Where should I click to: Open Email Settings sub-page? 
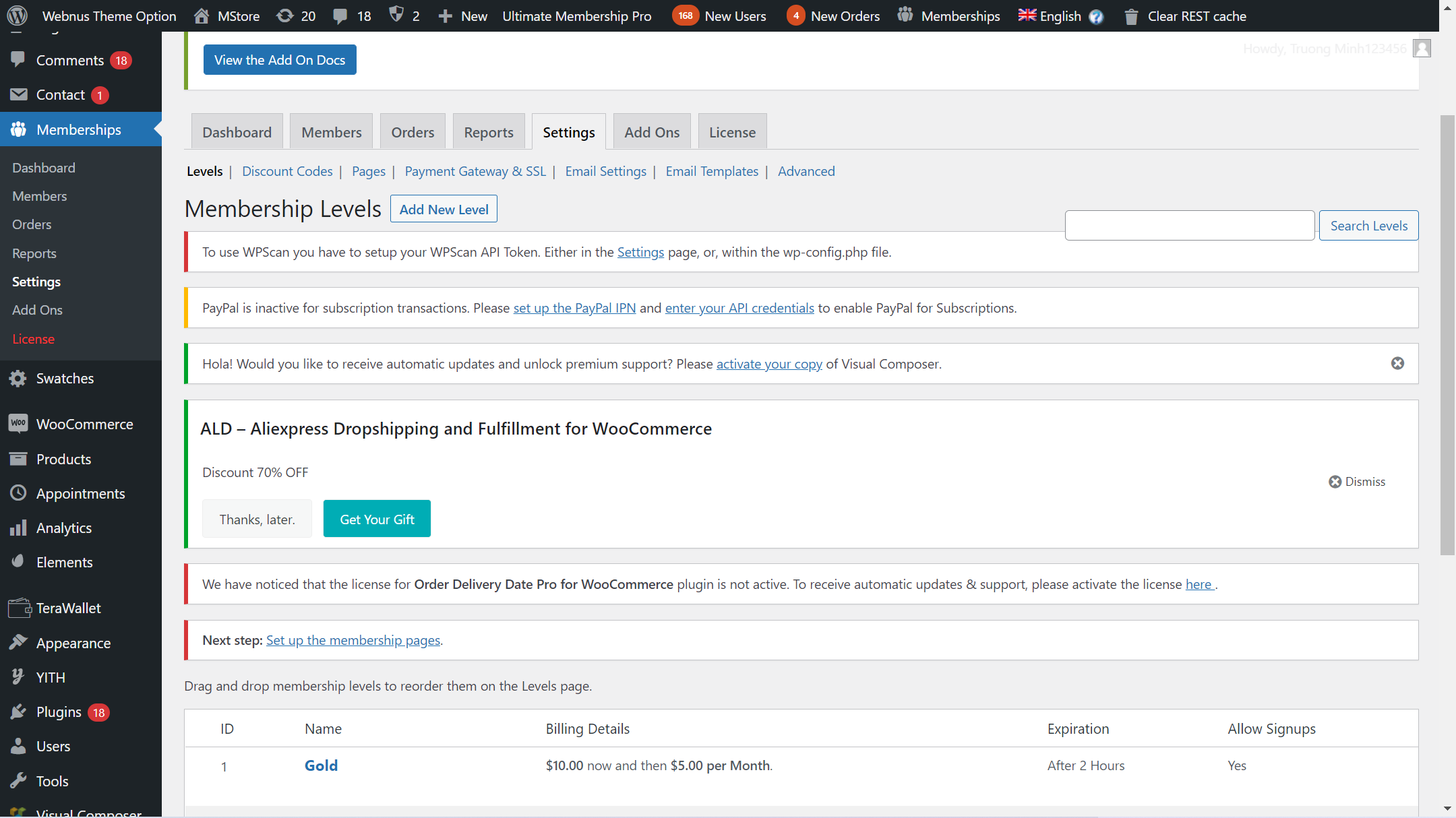[605, 171]
